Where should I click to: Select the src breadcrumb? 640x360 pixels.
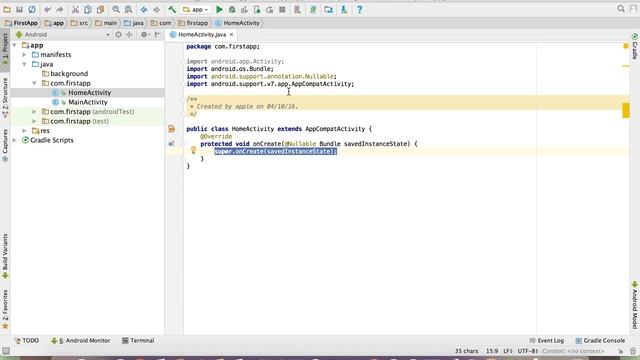click(79, 23)
